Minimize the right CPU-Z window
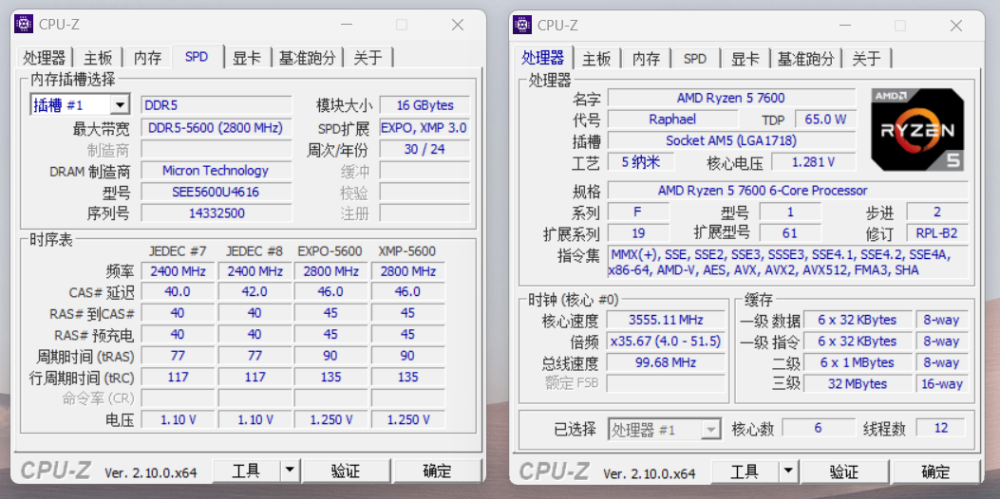The width and height of the screenshot is (1000, 499). click(845, 25)
